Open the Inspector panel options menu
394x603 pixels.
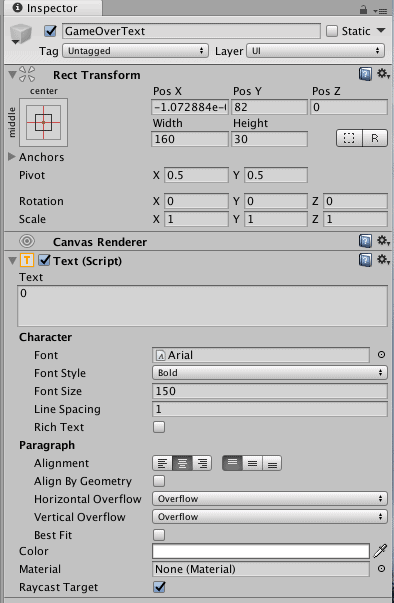[381, 10]
